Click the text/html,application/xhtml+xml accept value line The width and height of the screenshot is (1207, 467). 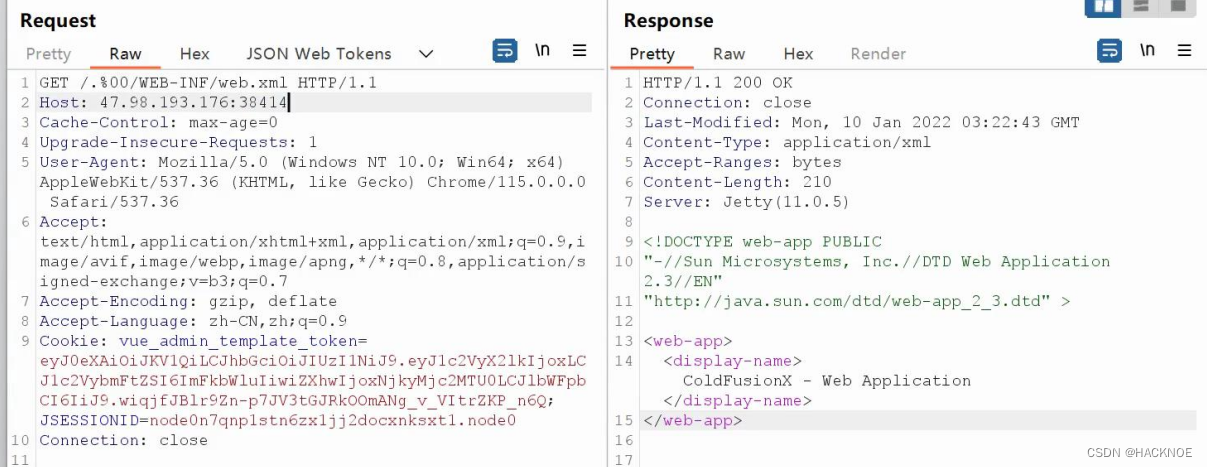click(x=313, y=241)
